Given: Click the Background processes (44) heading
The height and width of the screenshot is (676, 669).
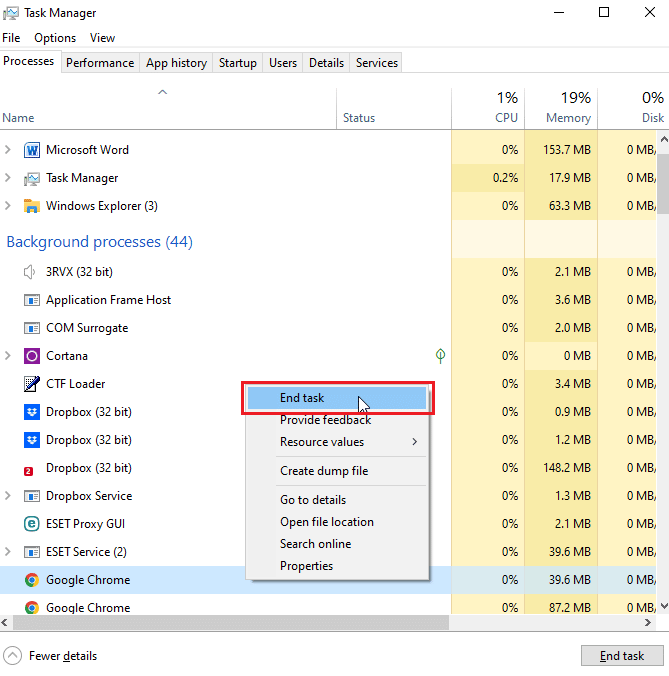Looking at the screenshot, I should tap(100, 242).
